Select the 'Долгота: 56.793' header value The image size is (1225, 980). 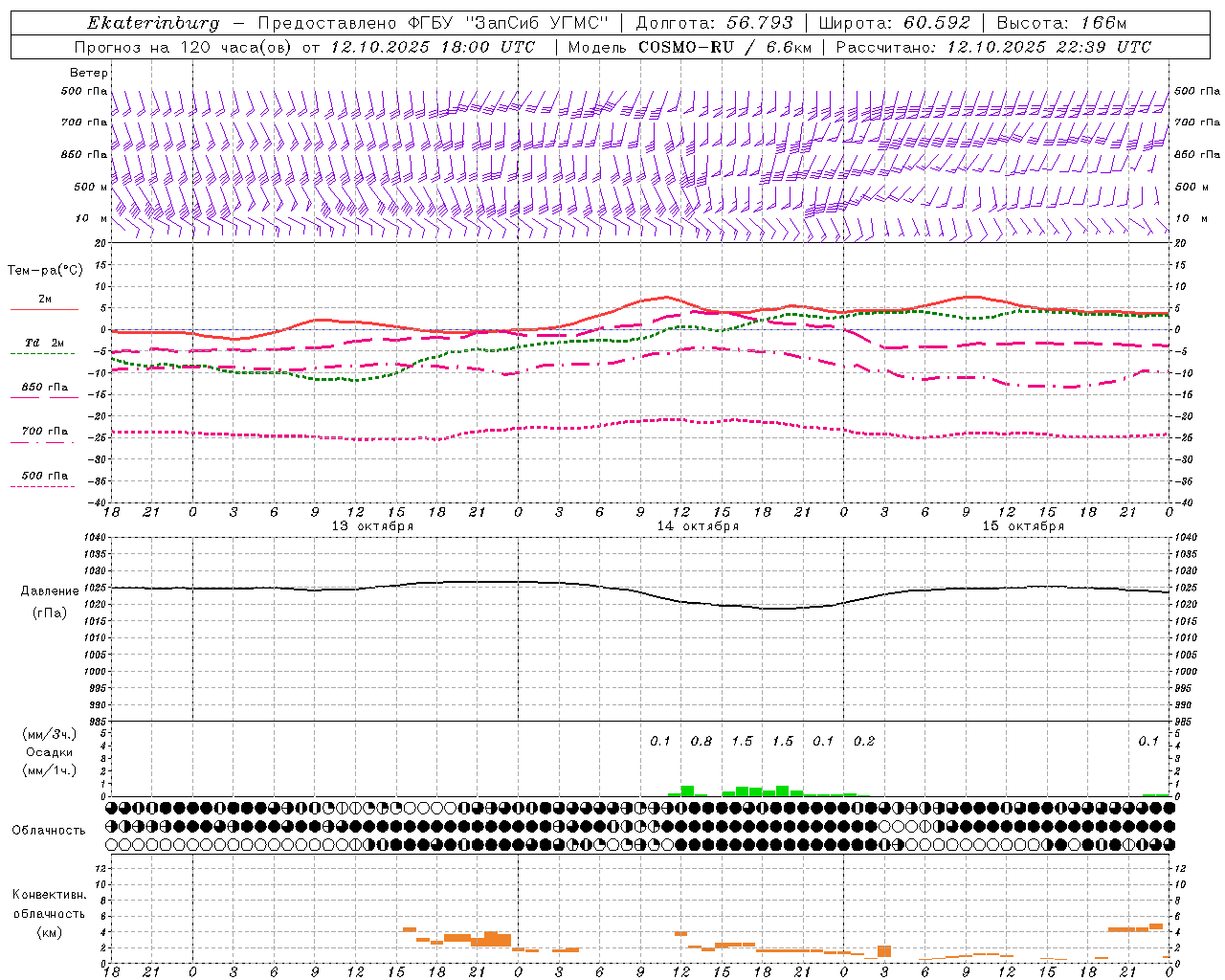click(x=714, y=23)
